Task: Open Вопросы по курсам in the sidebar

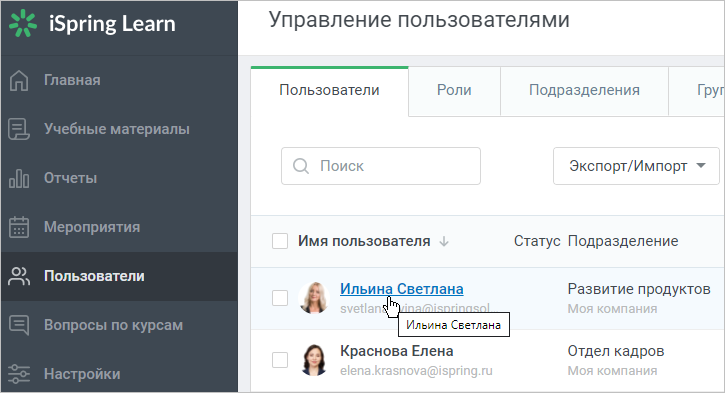Action: coord(119,325)
